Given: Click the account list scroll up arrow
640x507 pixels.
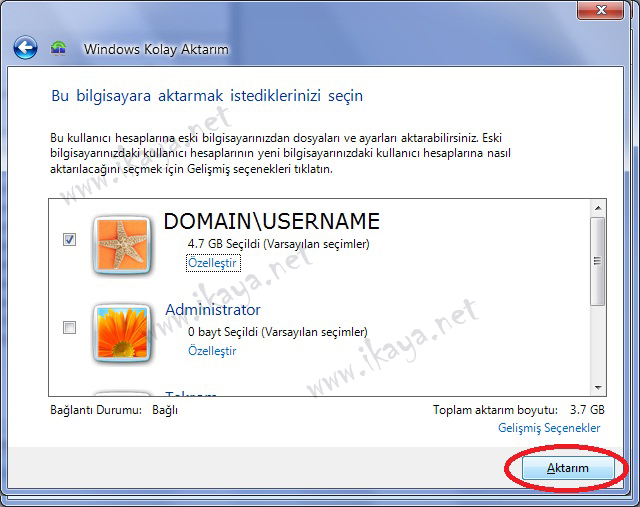Looking at the screenshot, I should tap(598, 208).
